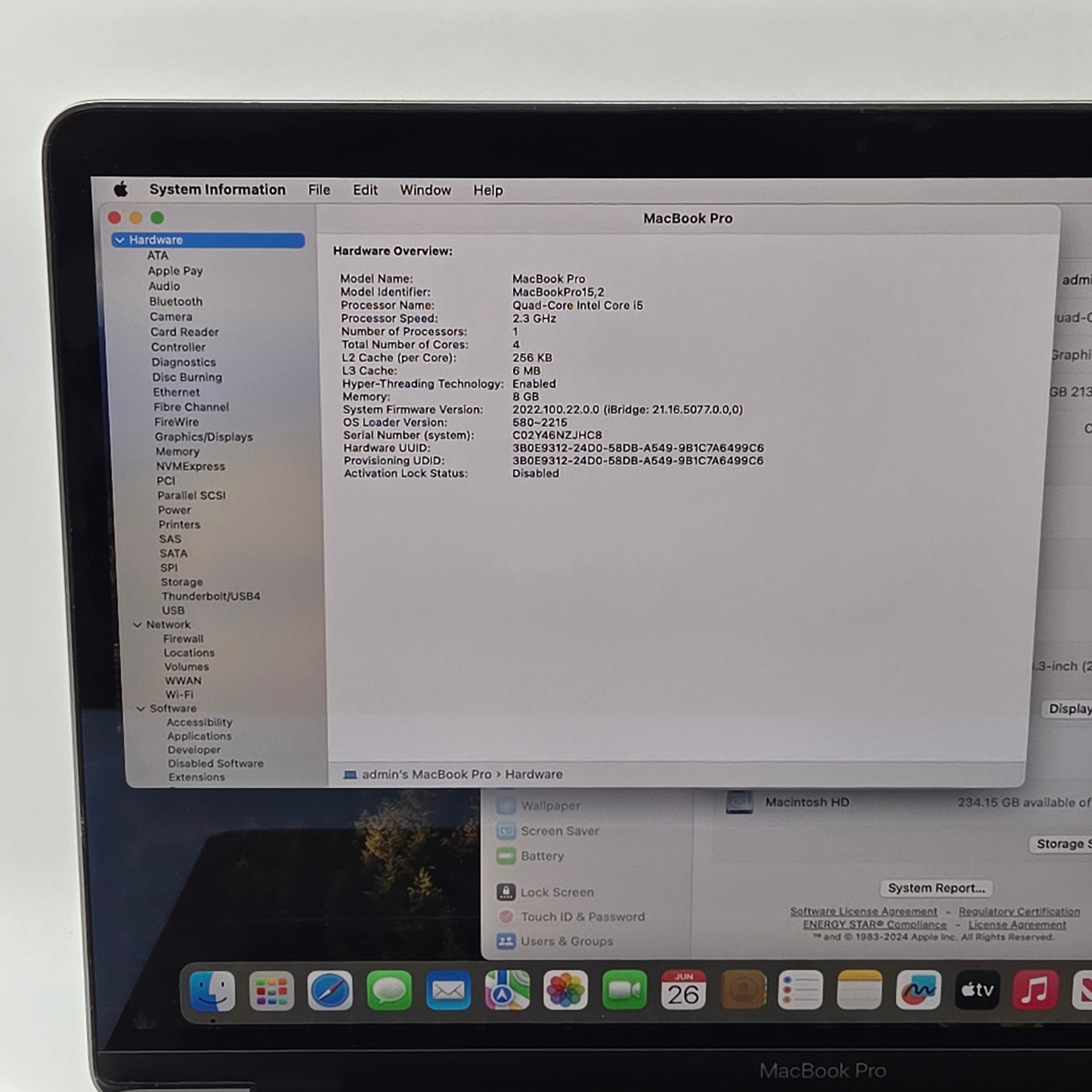The width and height of the screenshot is (1092, 1092).
Task: Select Power in the sidebar
Action: 175,510
